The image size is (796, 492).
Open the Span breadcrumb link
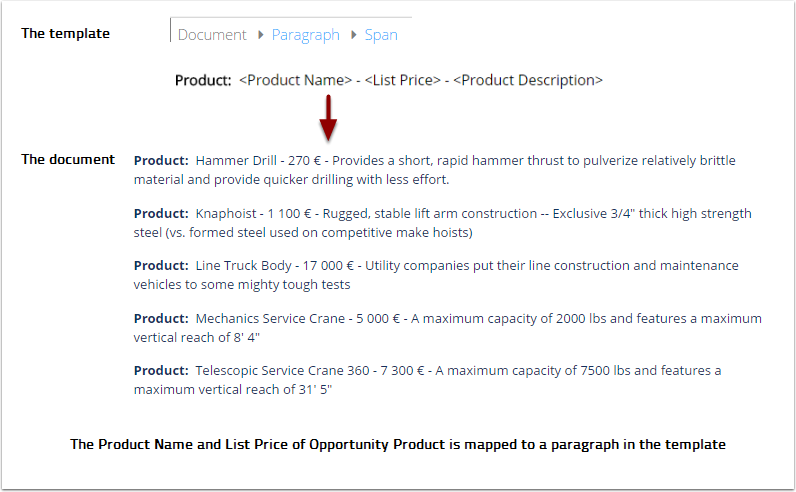click(x=381, y=35)
